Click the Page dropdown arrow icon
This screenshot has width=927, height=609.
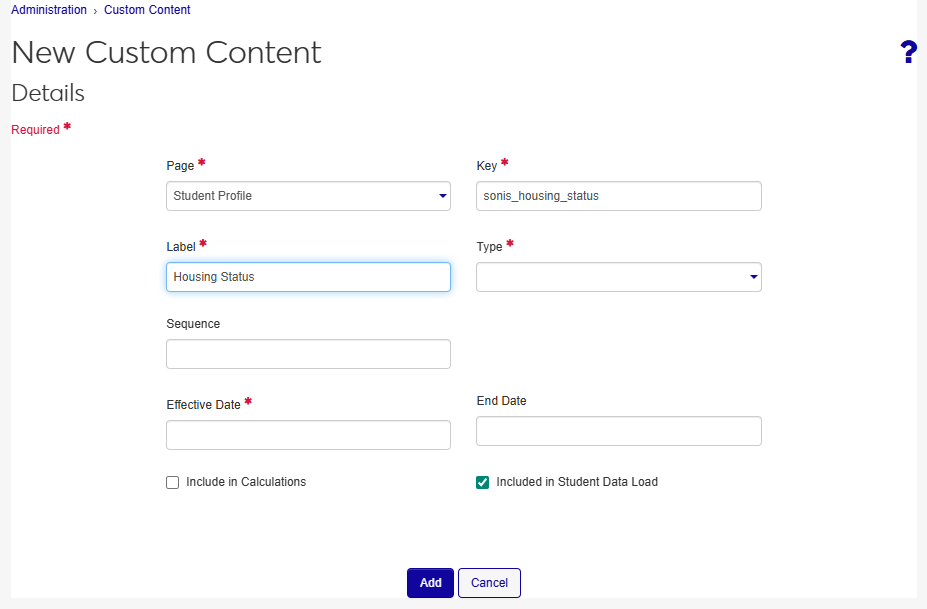pyautogui.click(x=442, y=196)
